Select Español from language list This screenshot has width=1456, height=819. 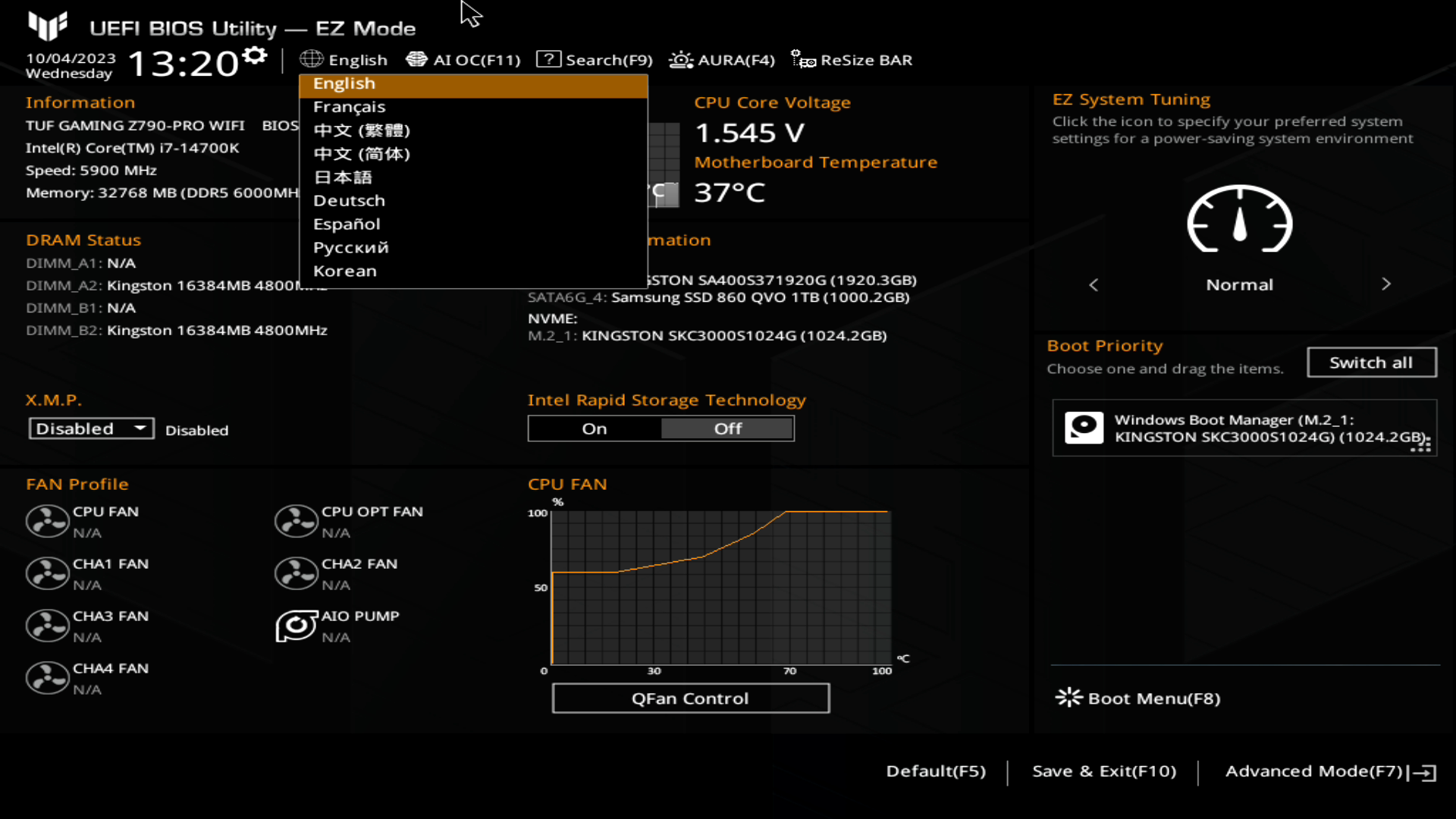473,224
